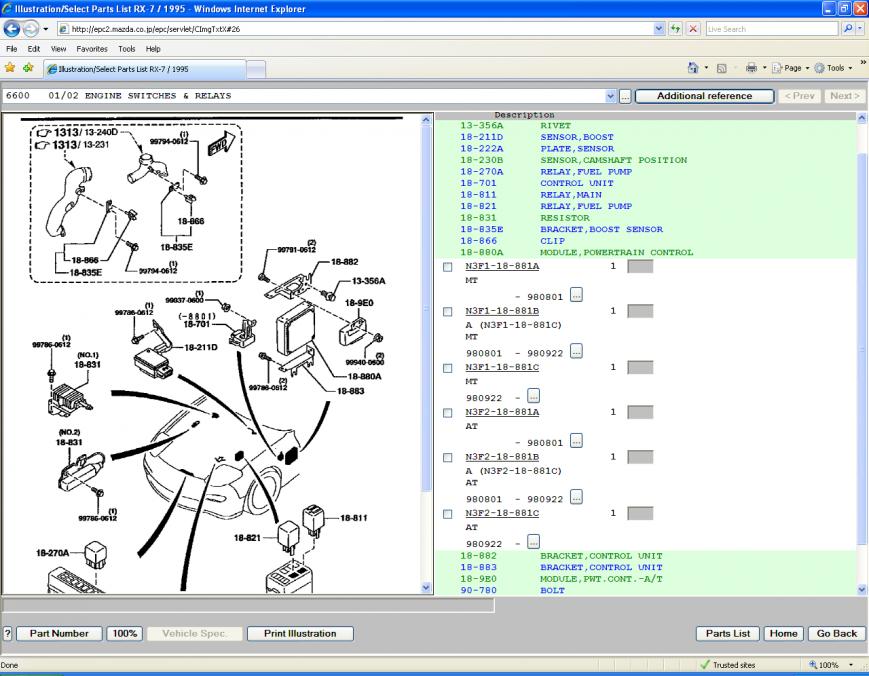Click the Stop loading red X icon
Image resolution: width=869 pixels, height=676 pixels.
click(x=693, y=29)
